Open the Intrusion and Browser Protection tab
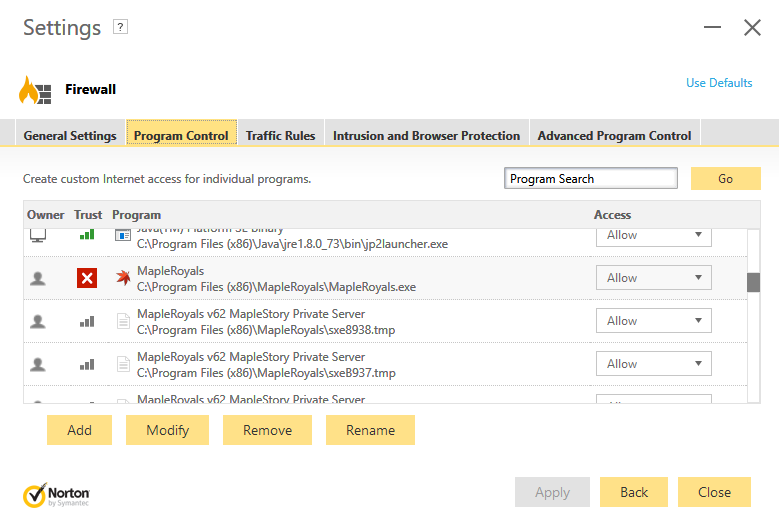Screen dimensions: 779x521 (426, 135)
